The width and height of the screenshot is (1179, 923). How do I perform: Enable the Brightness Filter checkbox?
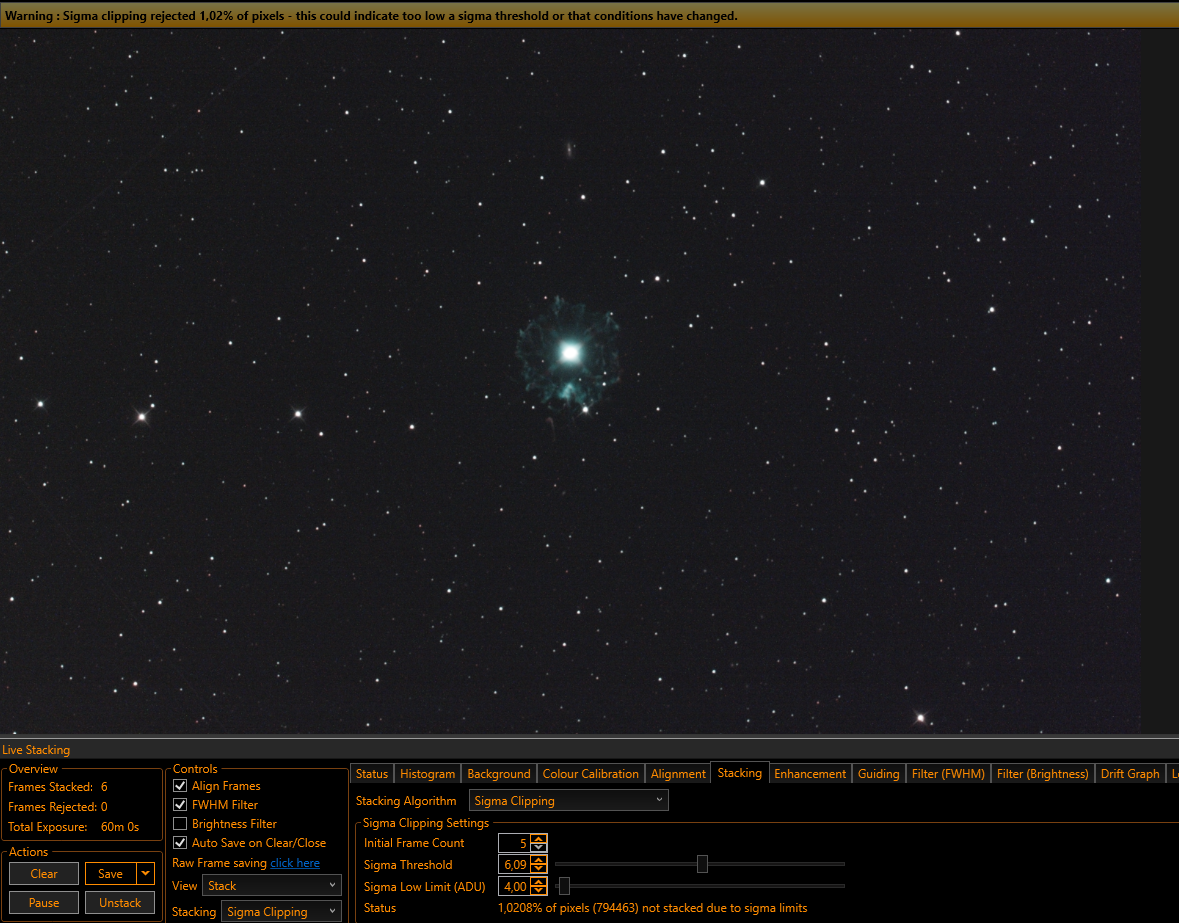tap(180, 824)
